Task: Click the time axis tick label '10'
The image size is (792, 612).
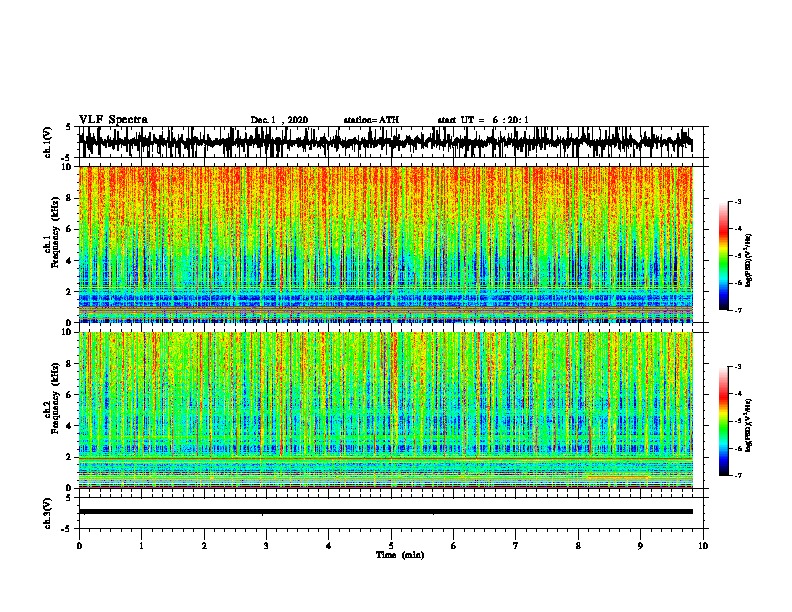Action: 703,546
